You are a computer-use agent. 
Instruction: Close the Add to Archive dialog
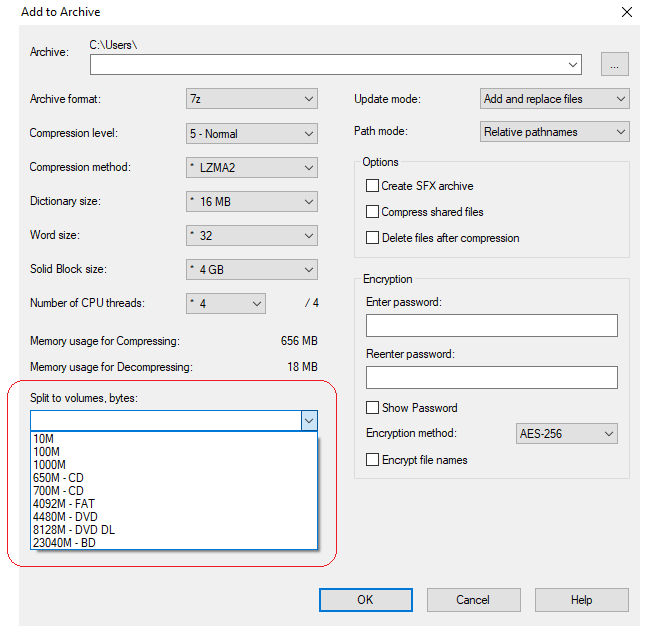click(x=627, y=12)
